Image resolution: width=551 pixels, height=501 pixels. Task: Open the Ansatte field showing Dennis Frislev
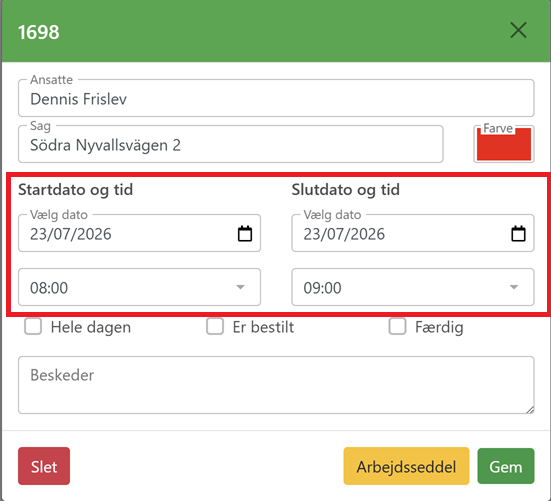276,98
